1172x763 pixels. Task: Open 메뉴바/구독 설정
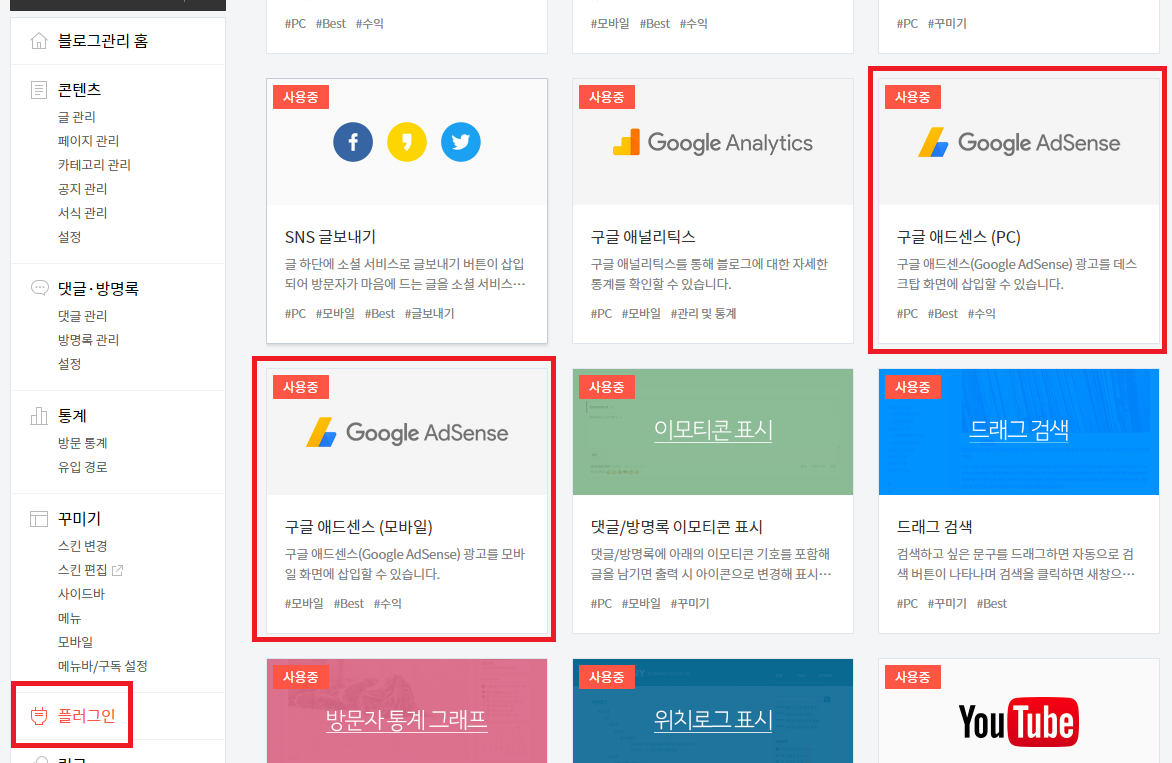(102, 665)
